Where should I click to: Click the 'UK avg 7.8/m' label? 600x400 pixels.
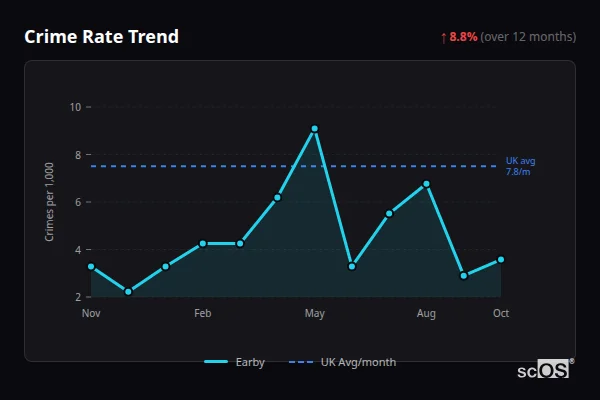[x=520, y=166]
